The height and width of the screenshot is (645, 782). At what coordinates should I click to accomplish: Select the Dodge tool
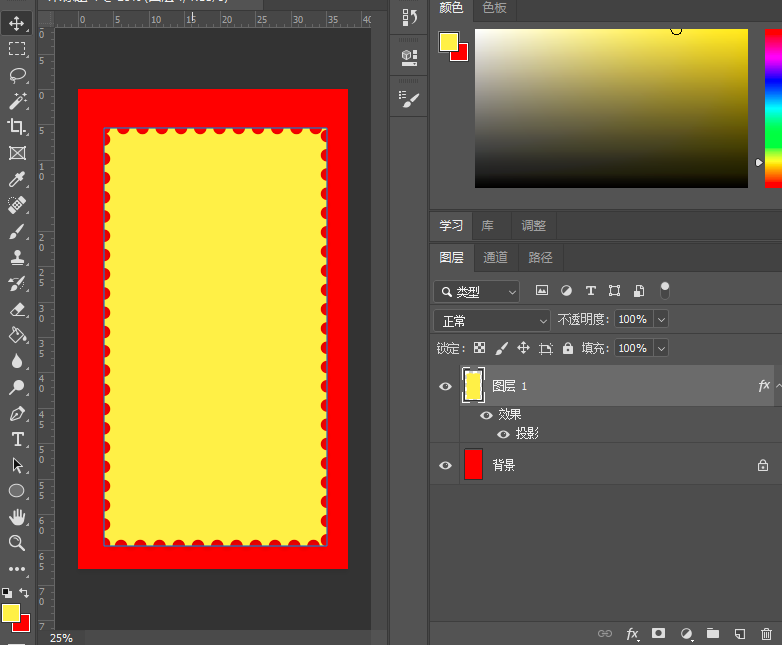17,387
